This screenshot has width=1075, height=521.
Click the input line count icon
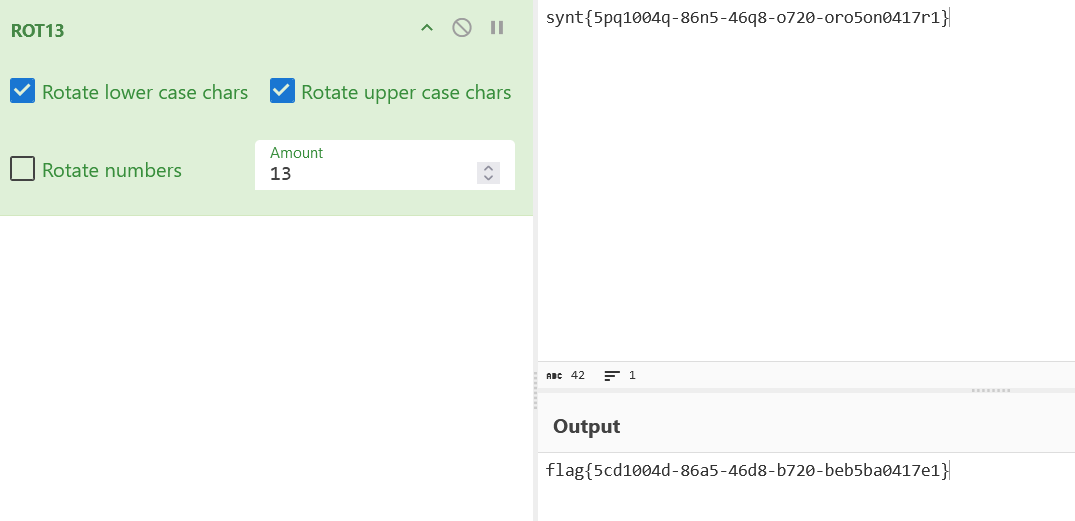(612, 376)
